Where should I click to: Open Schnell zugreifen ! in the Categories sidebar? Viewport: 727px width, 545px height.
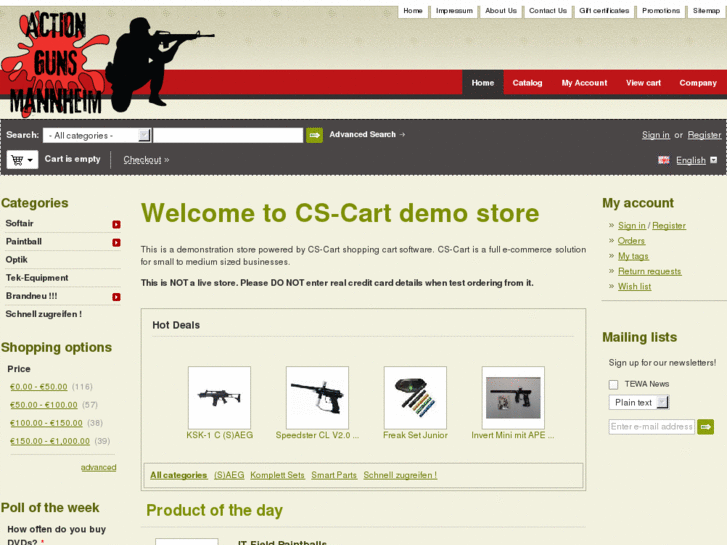[x=44, y=314]
